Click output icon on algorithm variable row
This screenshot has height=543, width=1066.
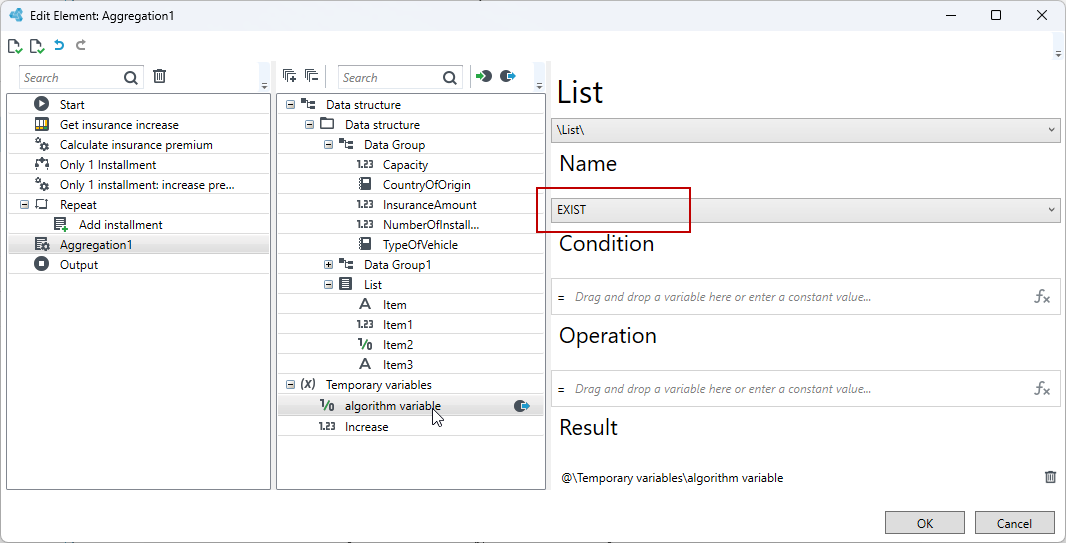(x=521, y=406)
